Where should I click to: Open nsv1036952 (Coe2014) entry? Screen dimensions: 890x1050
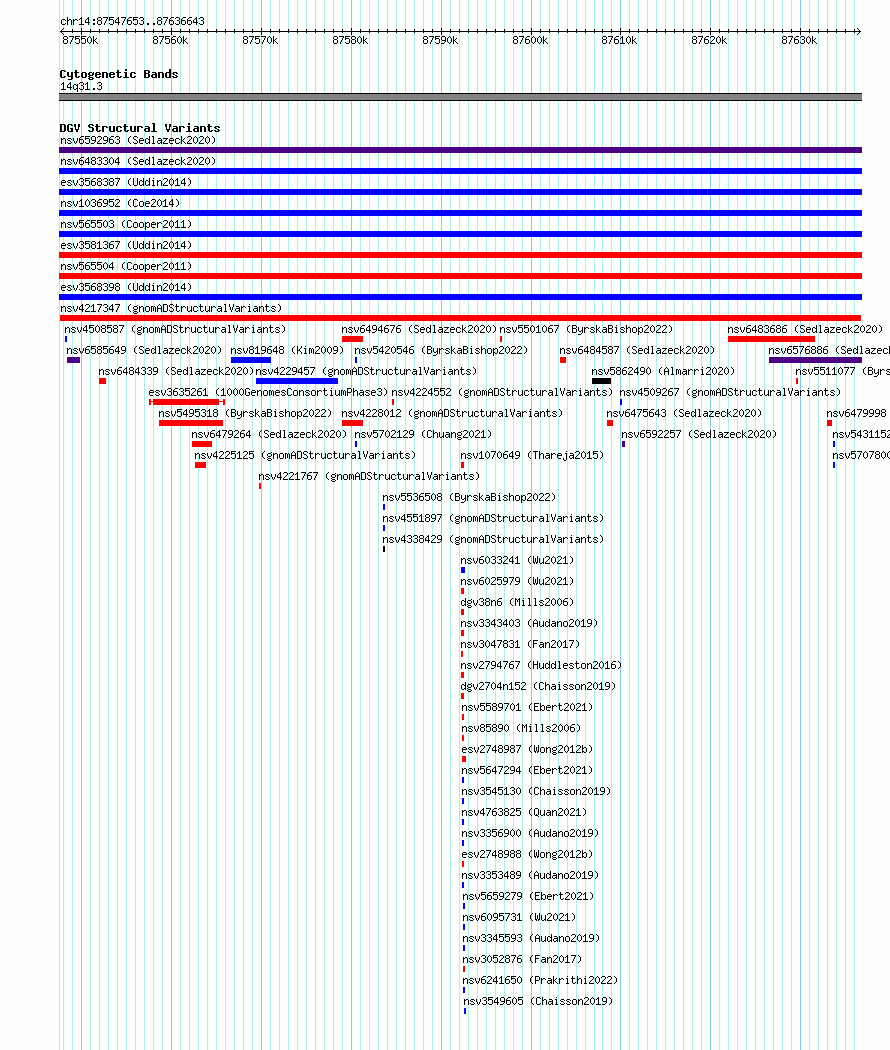tap(120, 203)
